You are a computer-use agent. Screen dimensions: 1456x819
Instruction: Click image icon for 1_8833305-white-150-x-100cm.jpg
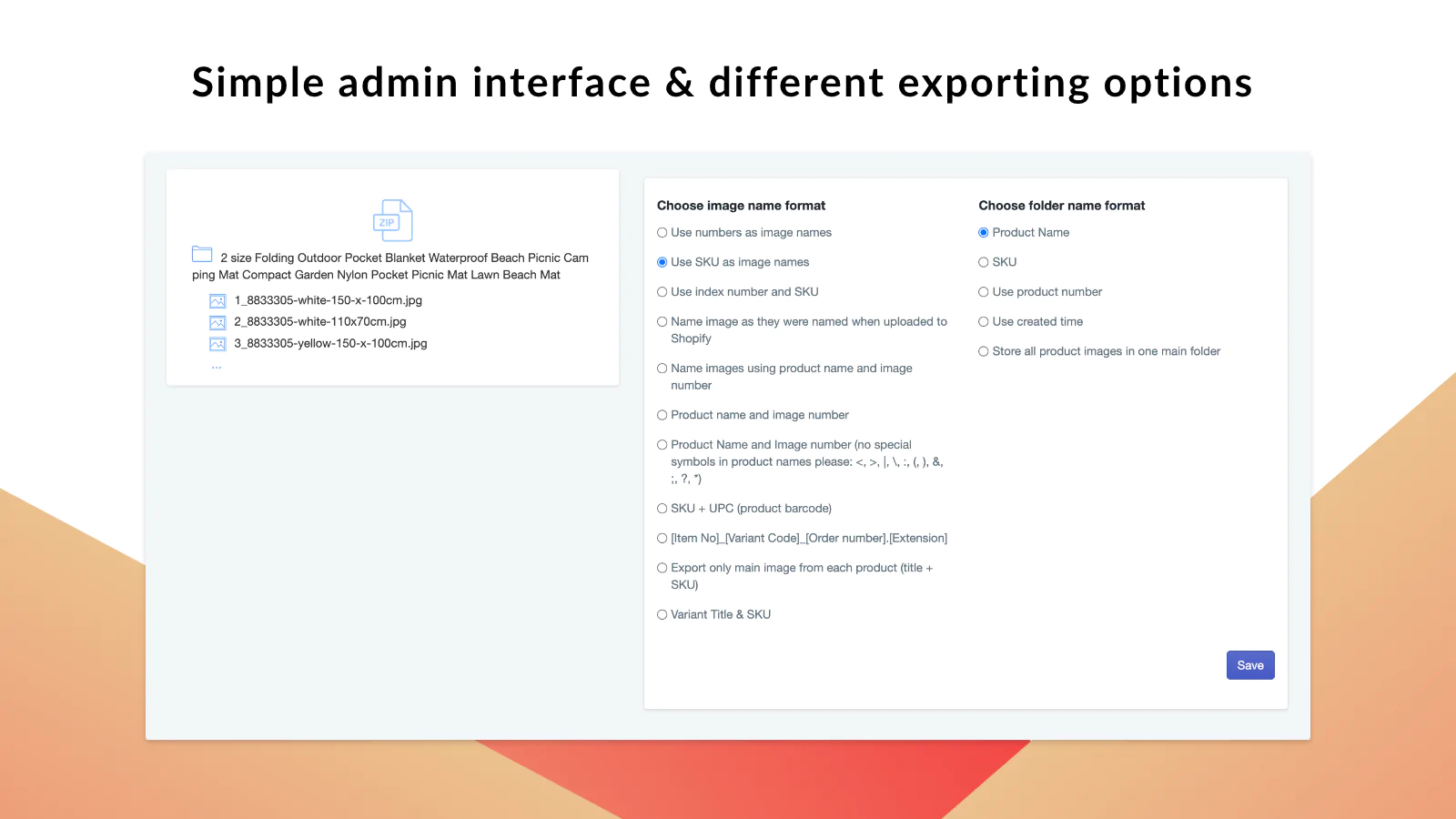coord(217,301)
